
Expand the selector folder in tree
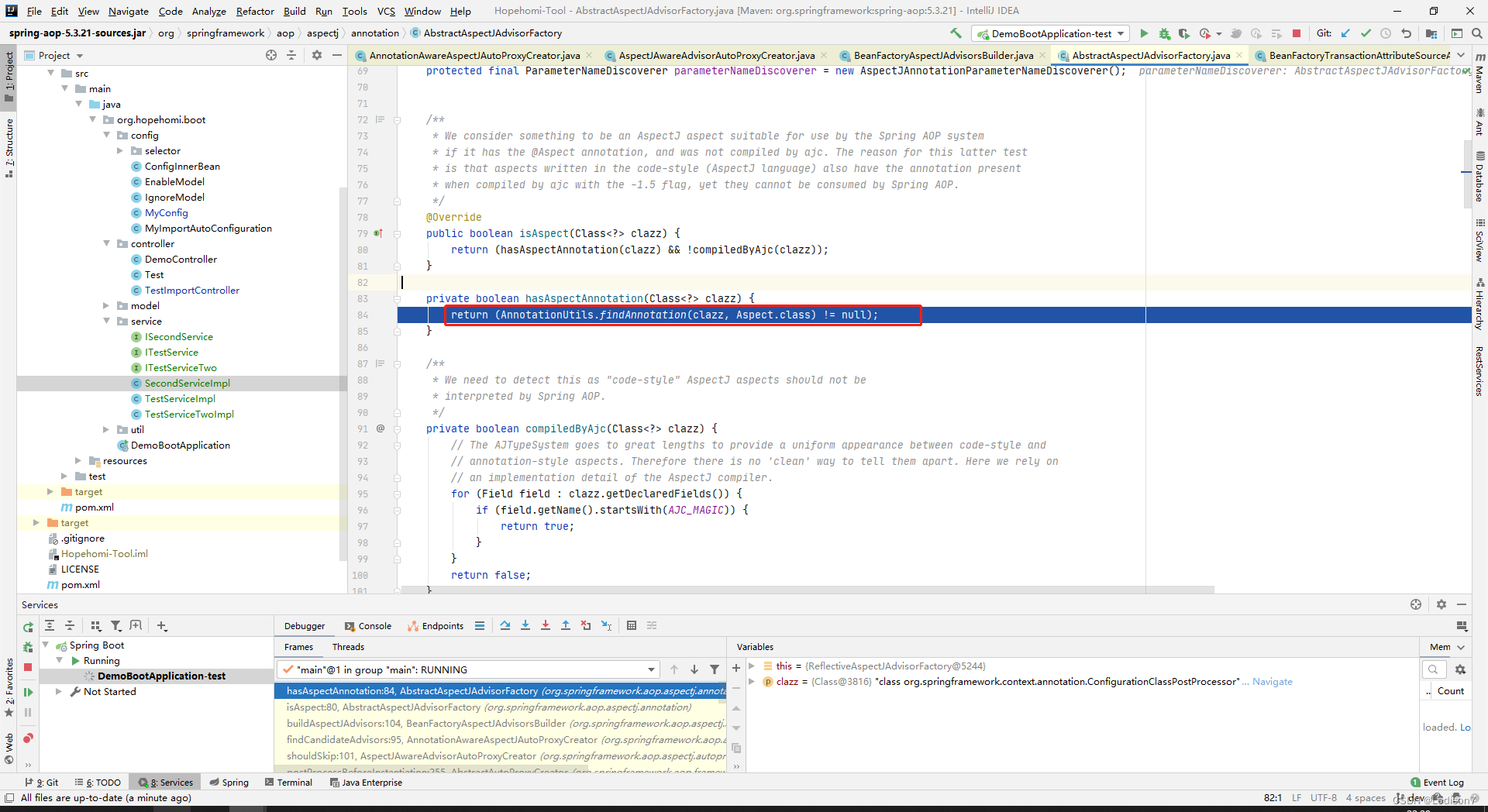[120, 151]
